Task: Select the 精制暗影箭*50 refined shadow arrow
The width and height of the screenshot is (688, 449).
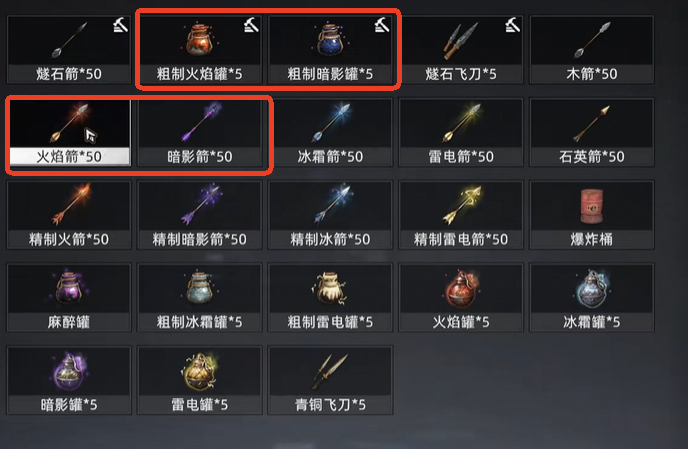Action: coord(200,215)
